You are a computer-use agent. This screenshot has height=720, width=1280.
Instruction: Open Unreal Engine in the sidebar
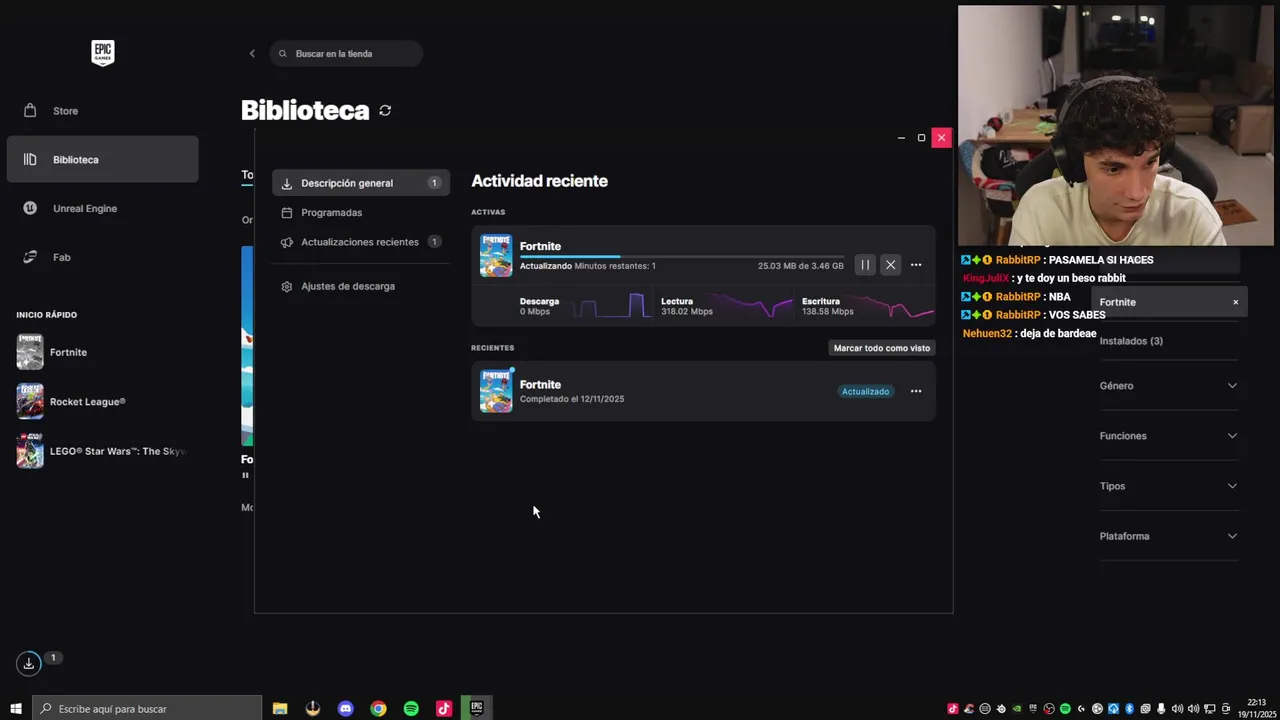(x=102, y=208)
